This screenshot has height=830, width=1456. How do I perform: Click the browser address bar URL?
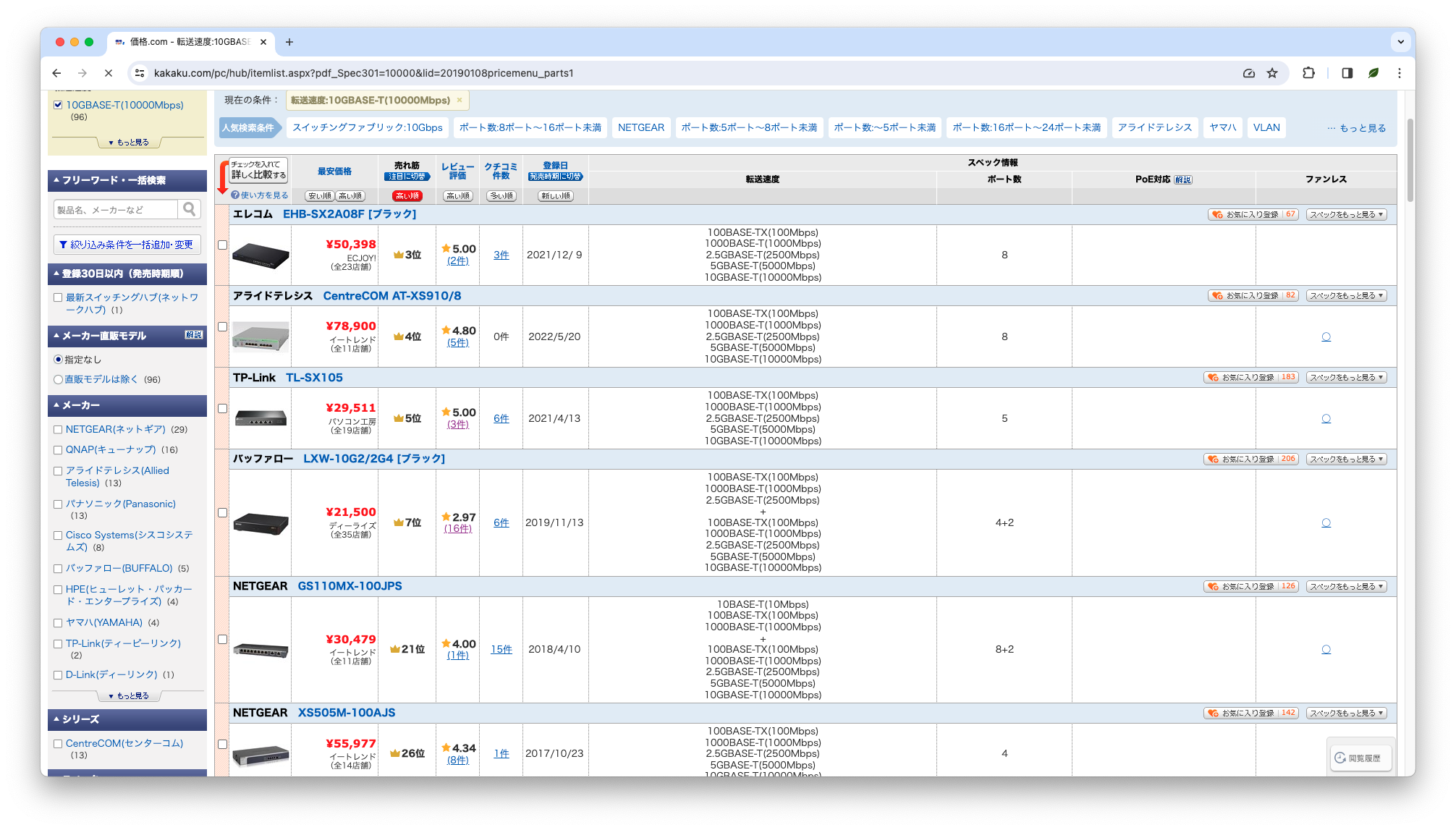tap(363, 73)
